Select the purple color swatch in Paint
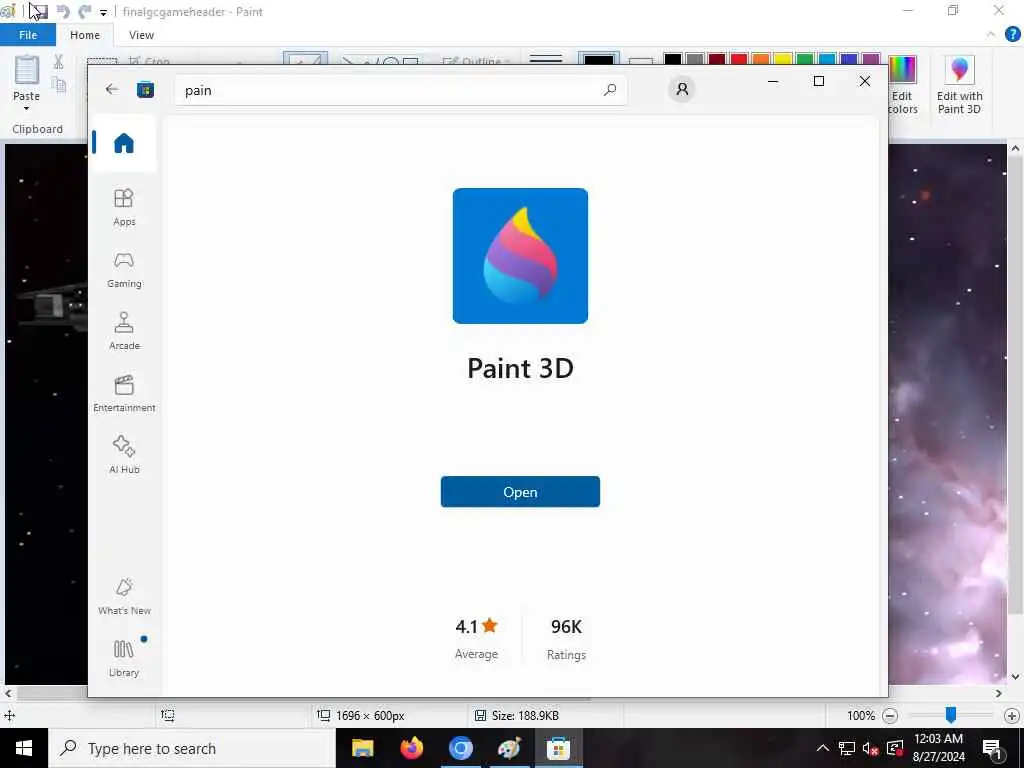 pyautogui.click(x=871, y=59)
